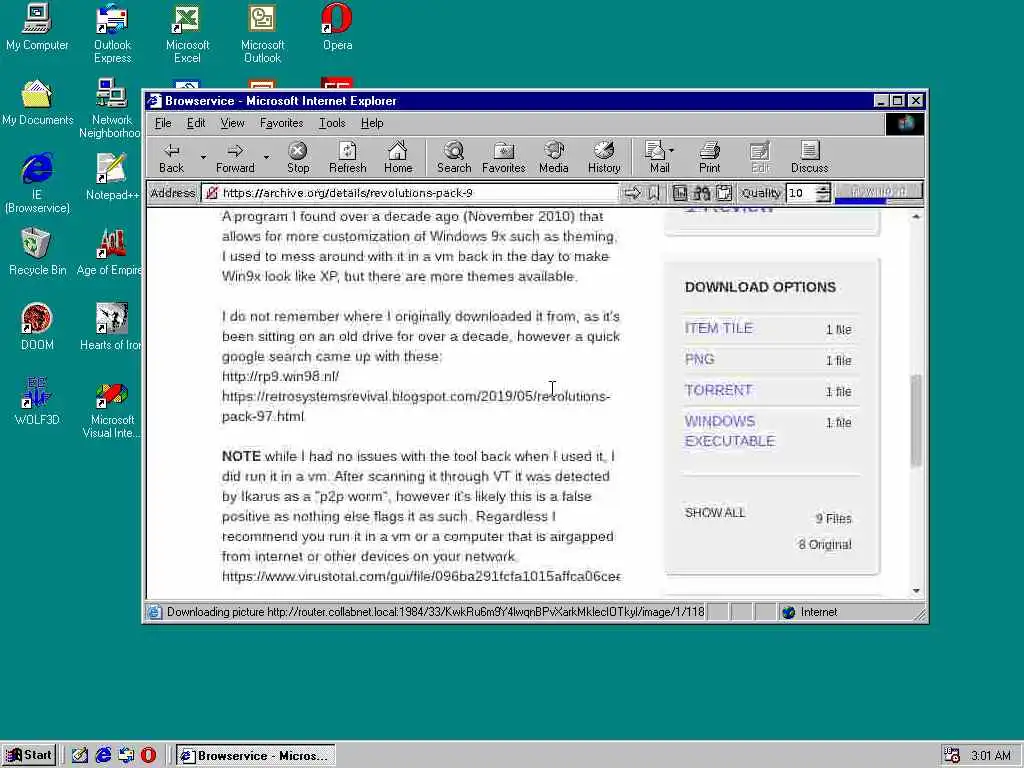Click Show Desktop quick launch icon
1024x768 pixels.
point(80,756)
